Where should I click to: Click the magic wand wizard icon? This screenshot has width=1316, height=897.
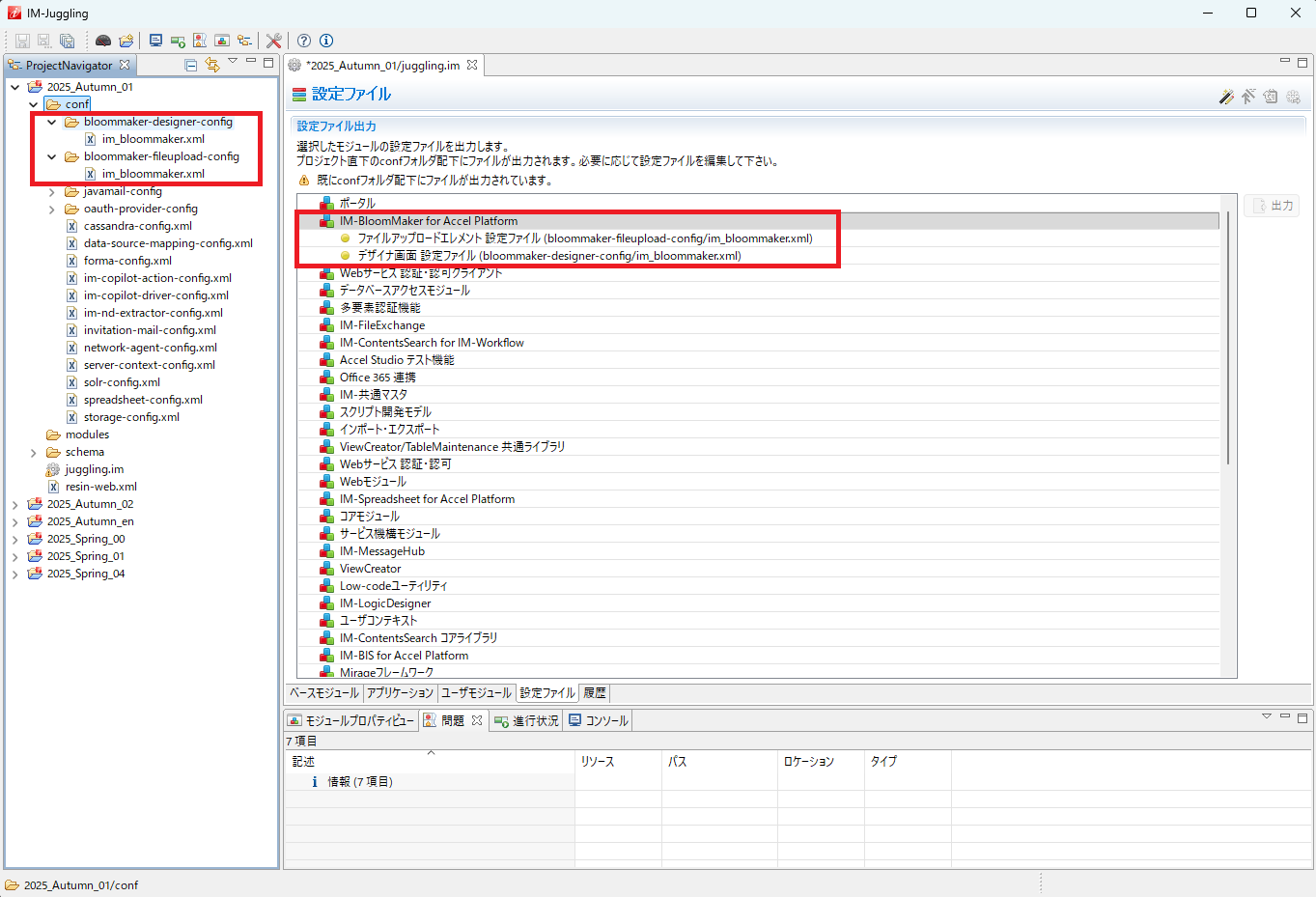pyautogui.click(x=1226, y=96)
